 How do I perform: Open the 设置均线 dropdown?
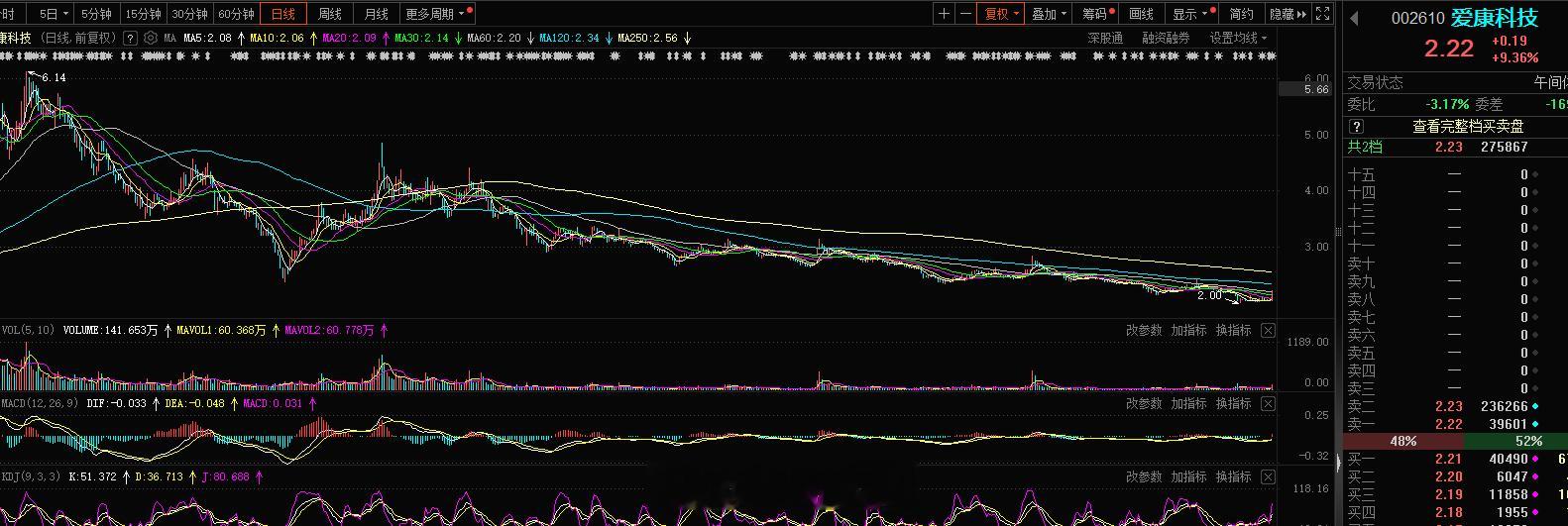tap(1238, 38)
